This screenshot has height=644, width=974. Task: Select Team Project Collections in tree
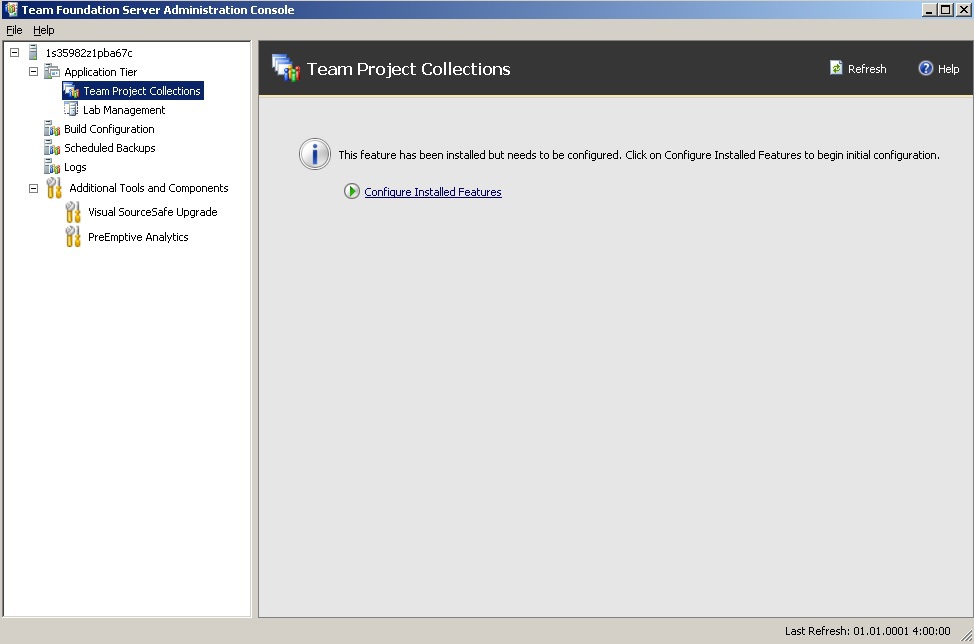(142, 91)
